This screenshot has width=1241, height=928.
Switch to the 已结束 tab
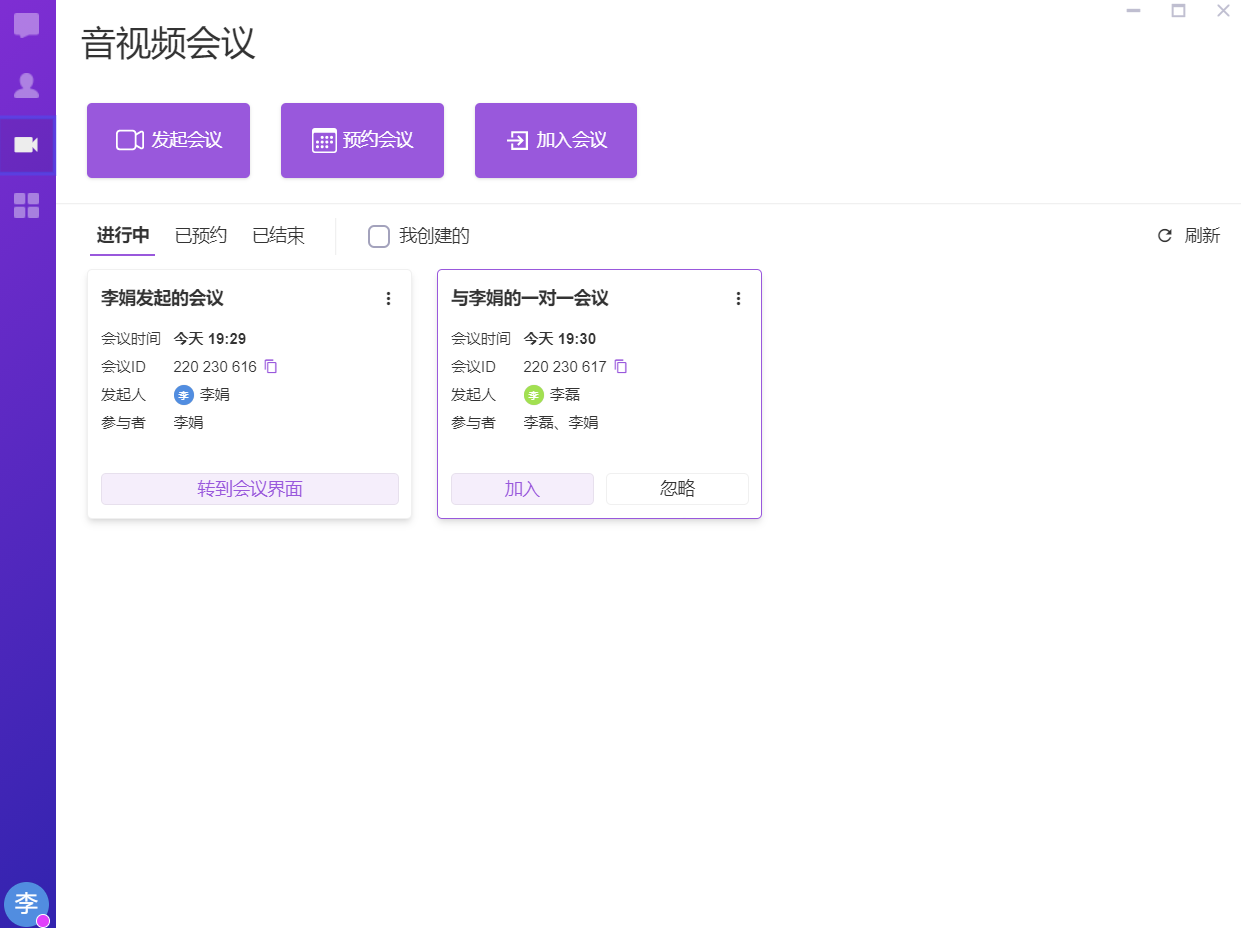point(278,236)
